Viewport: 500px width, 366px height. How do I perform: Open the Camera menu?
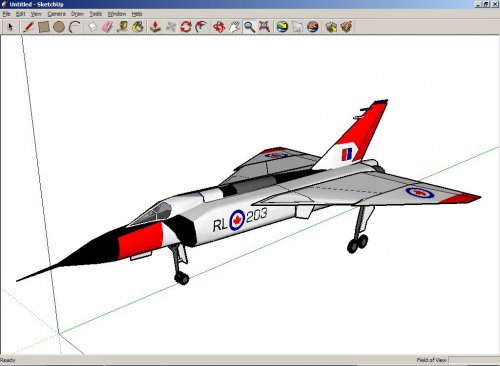(x=56, y=14)
